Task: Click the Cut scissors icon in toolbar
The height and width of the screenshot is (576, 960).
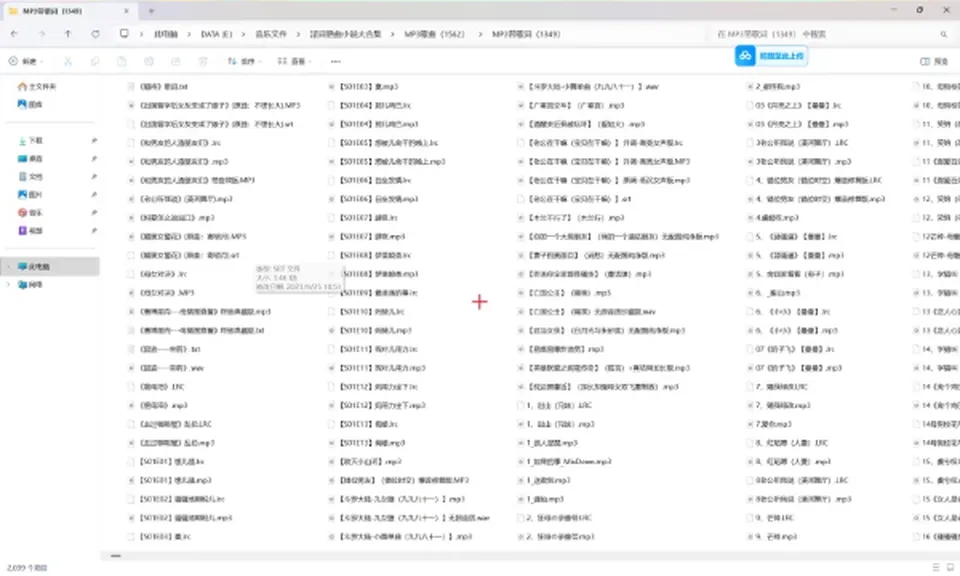Action: pos(68,61)
